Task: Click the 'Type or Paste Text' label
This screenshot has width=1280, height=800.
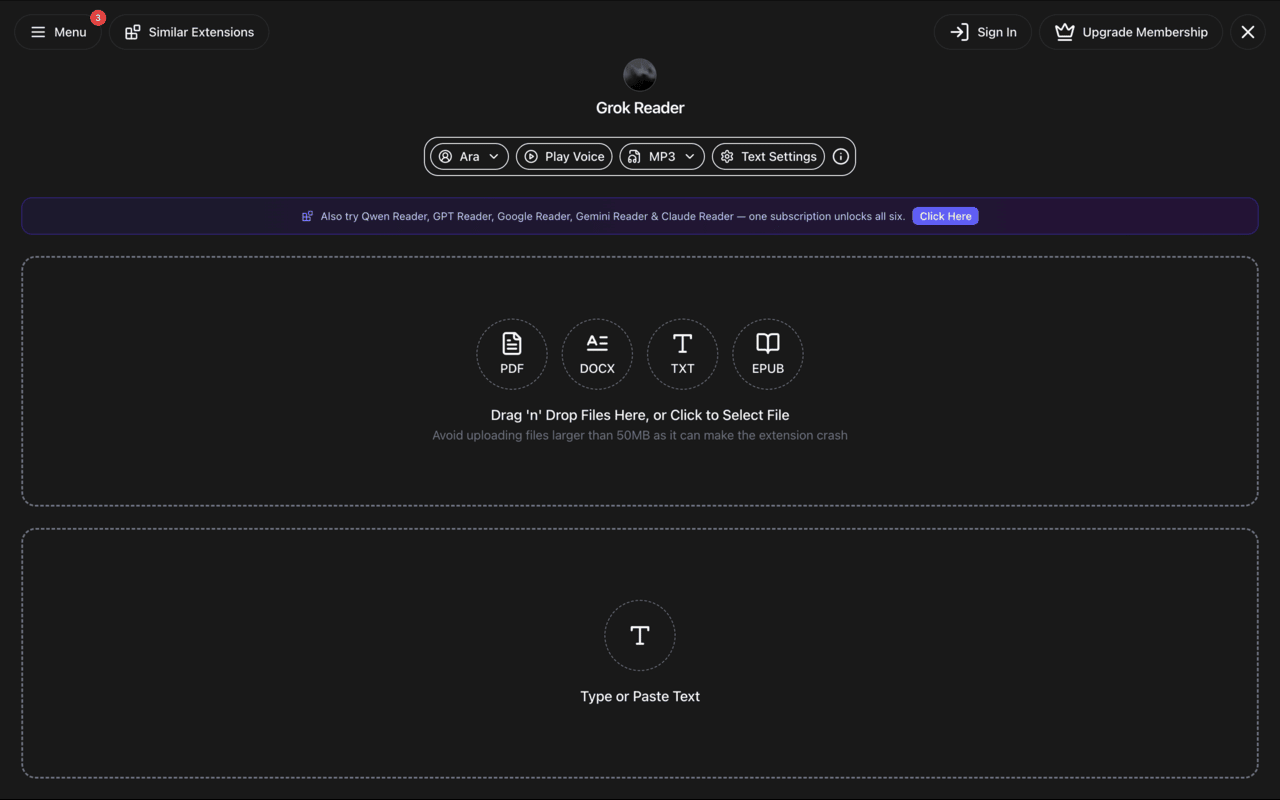Action: (640, 696)
